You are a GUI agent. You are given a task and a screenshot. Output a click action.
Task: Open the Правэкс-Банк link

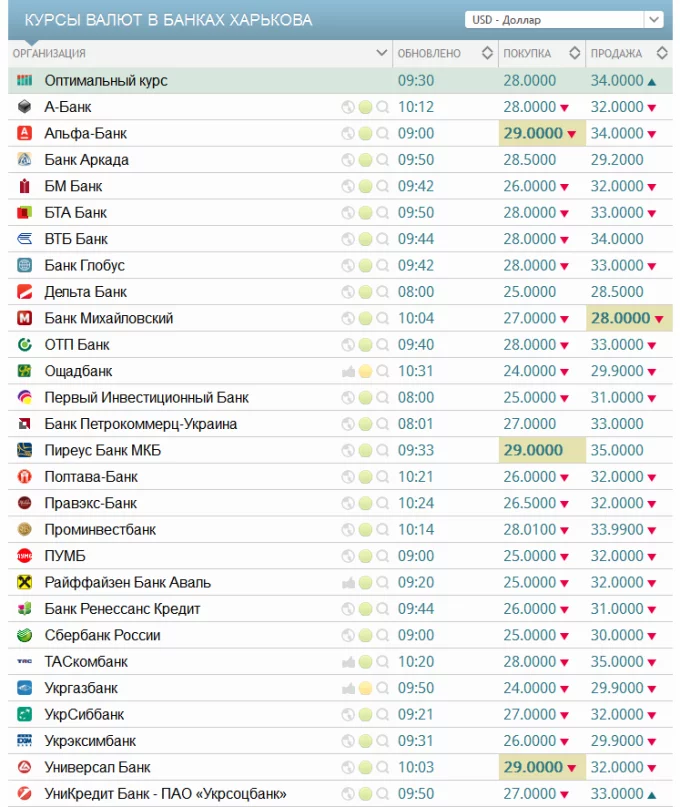[91, 503]
